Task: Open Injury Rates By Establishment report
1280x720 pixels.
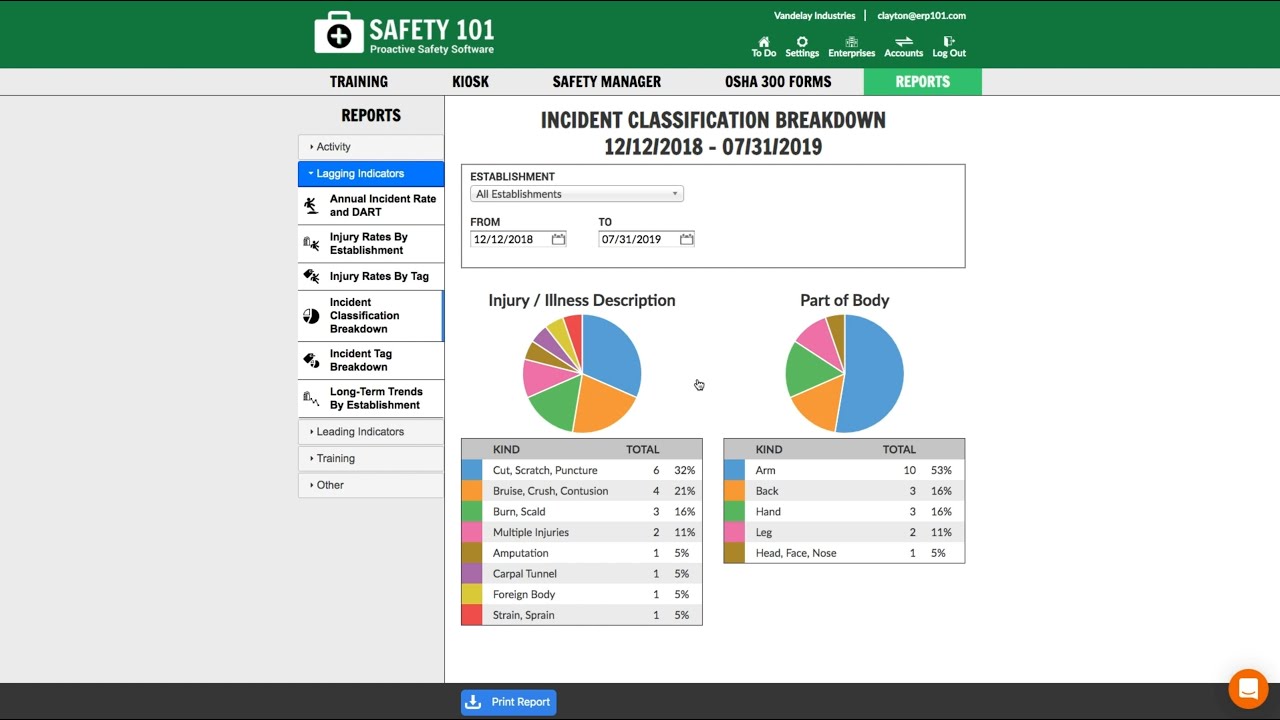Action: (x=369, y=243)
